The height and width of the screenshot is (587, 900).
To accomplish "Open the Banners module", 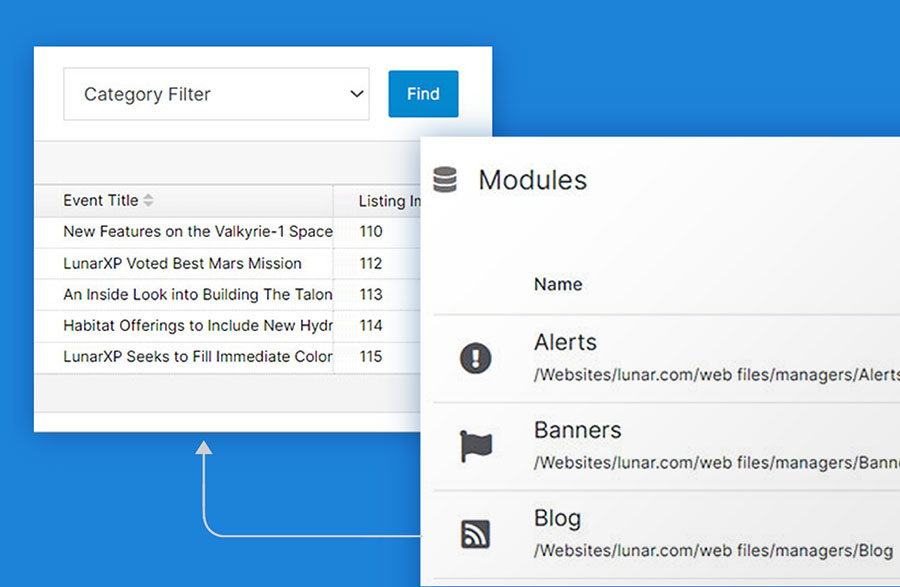I will [x=577, y=431].
